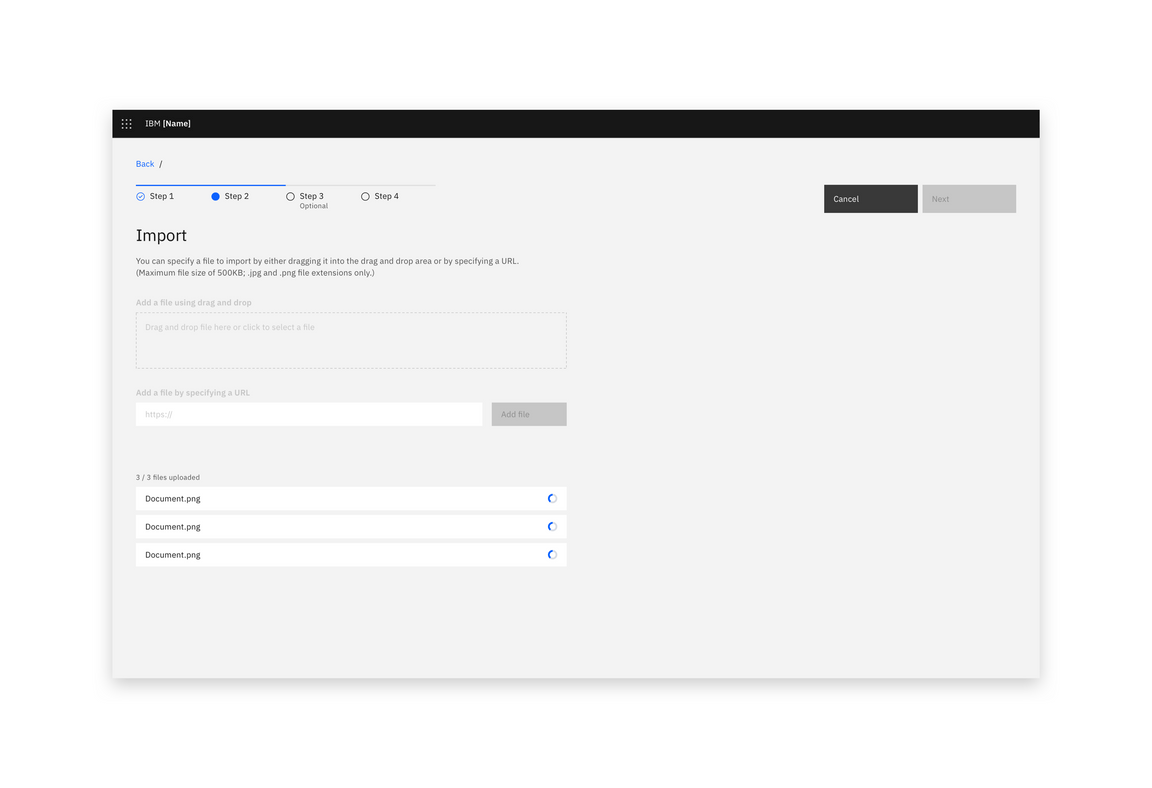1152x788 pixels.
Task: Click the spinner on the last Document.png row
Action: (x=552, y=554)
